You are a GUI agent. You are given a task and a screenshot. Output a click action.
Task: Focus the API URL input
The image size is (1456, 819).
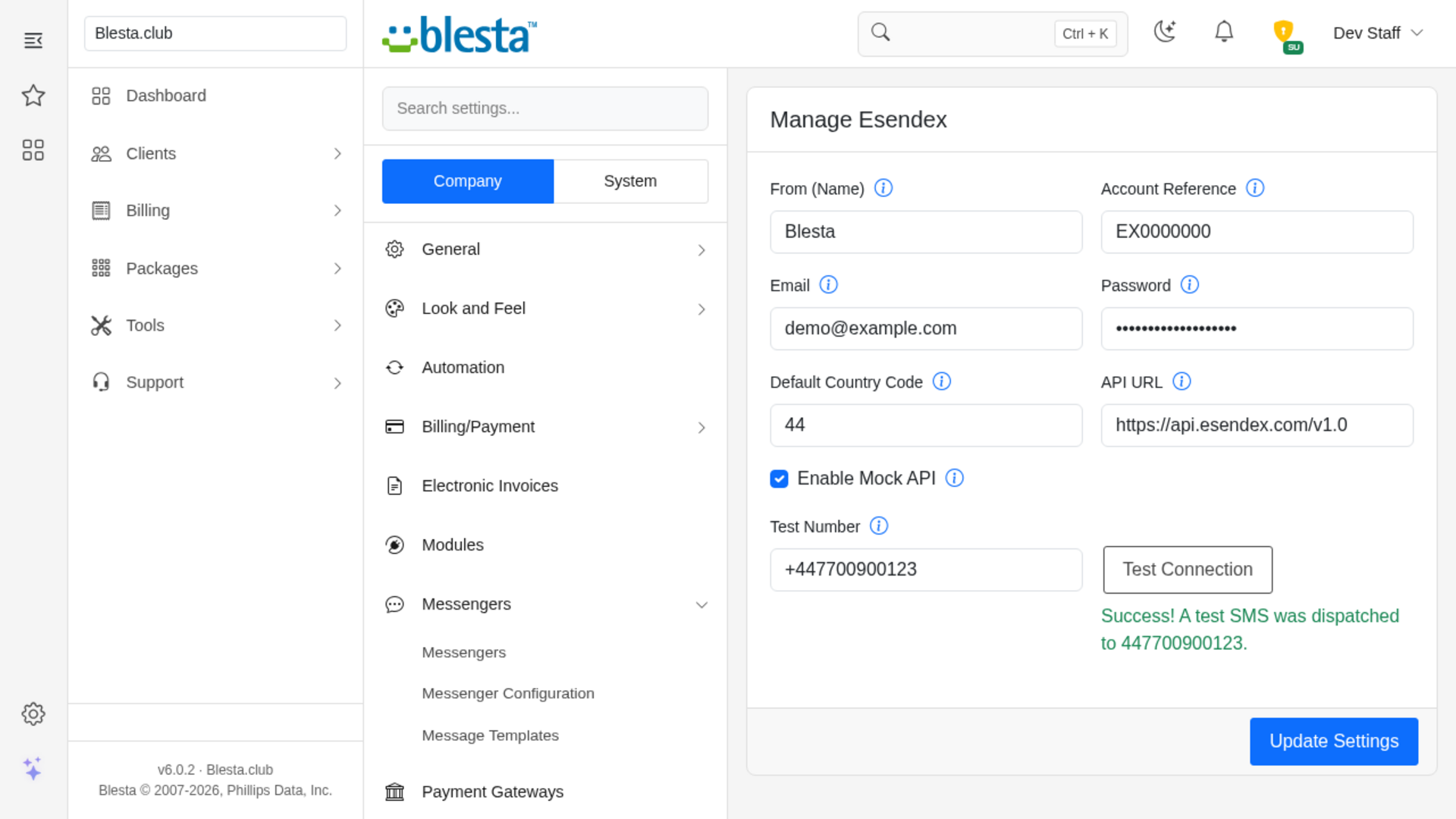(x=1257, y=425)
